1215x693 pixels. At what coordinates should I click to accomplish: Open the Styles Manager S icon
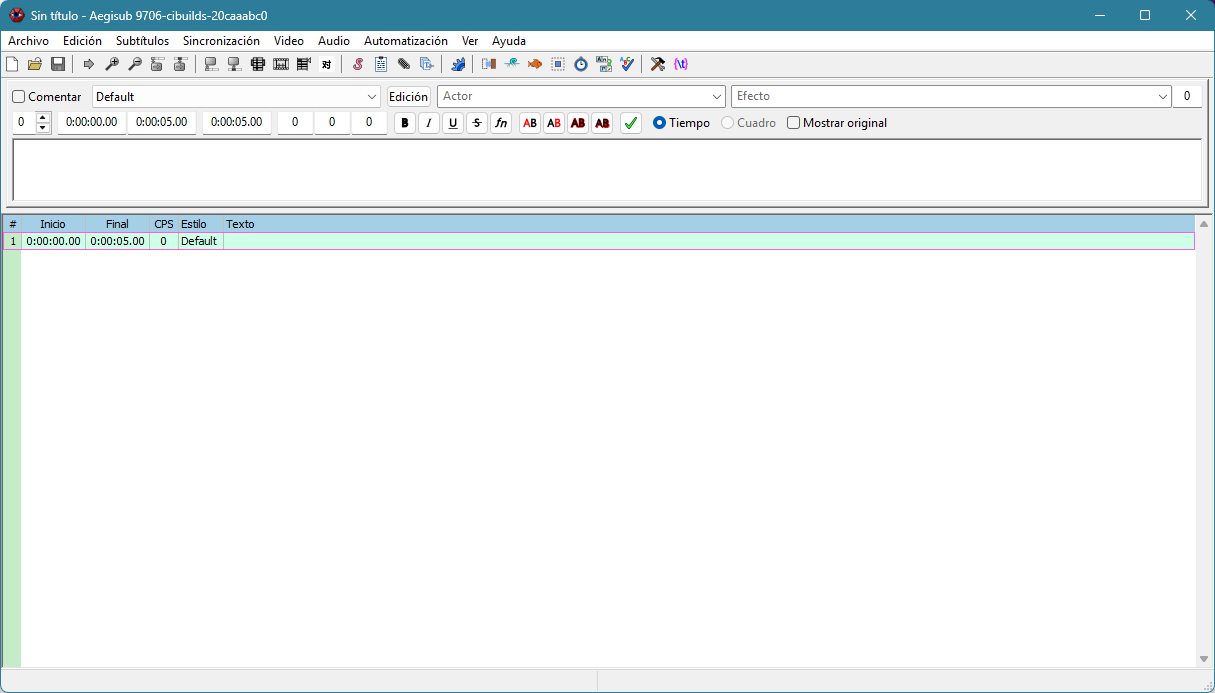pyautogui.click(x=357, y=64)
